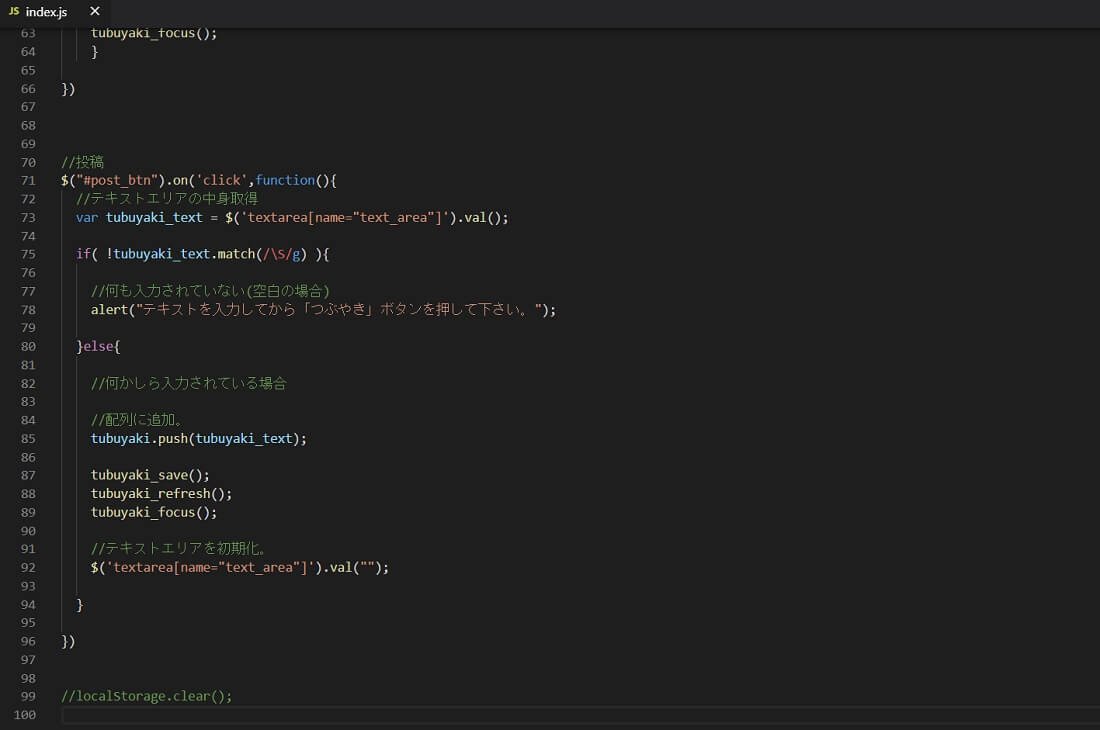
Task: Click the .val("") call on line 92
Action: click(354, 567)
